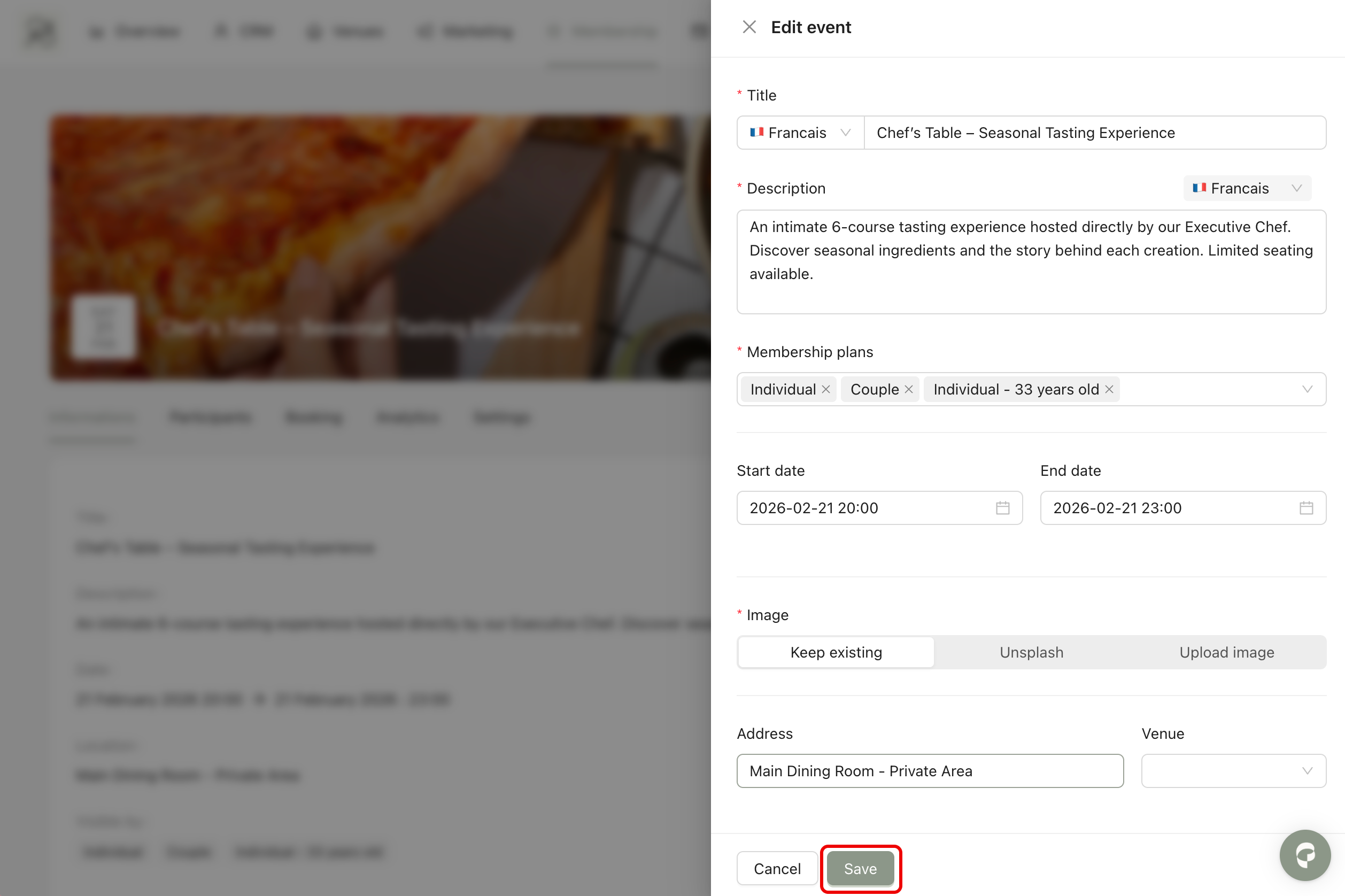The image size is (1345, 896).
Task: Click the Cancel button
Action: 777,869
